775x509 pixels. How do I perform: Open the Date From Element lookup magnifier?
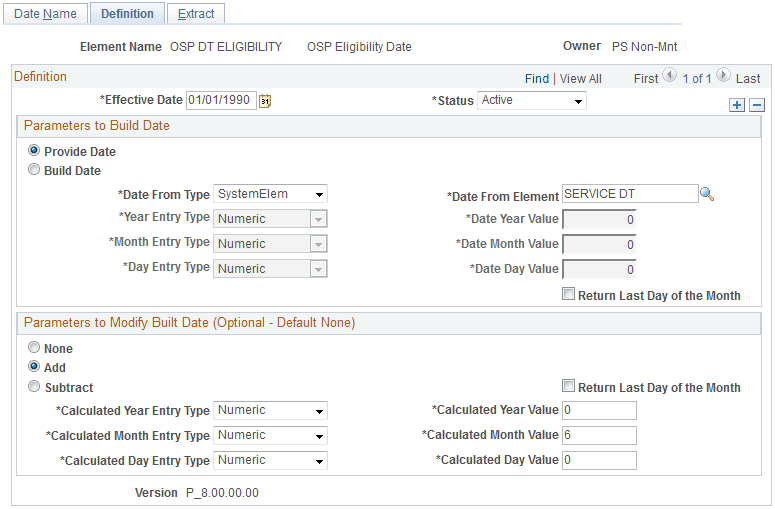tap(707, 194)
